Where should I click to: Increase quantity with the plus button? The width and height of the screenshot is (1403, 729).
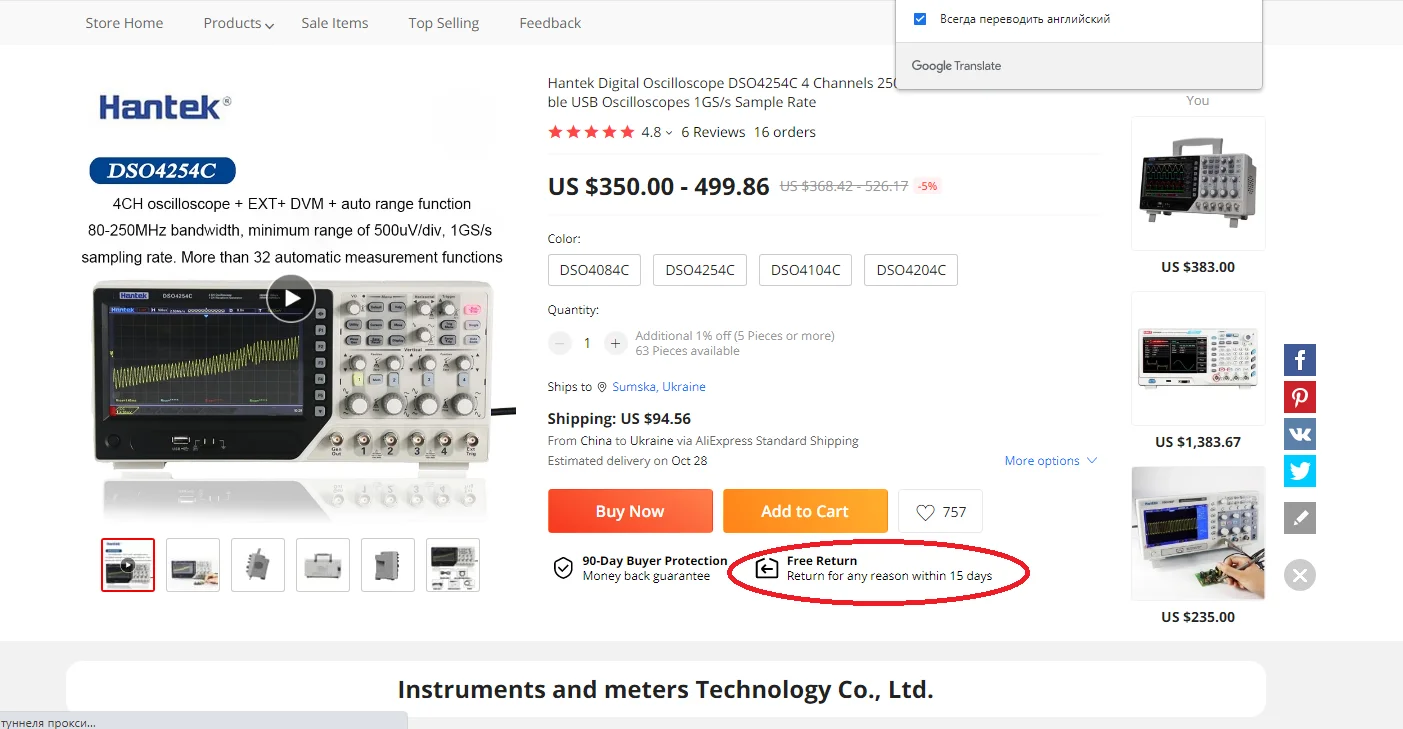point(615,343)
